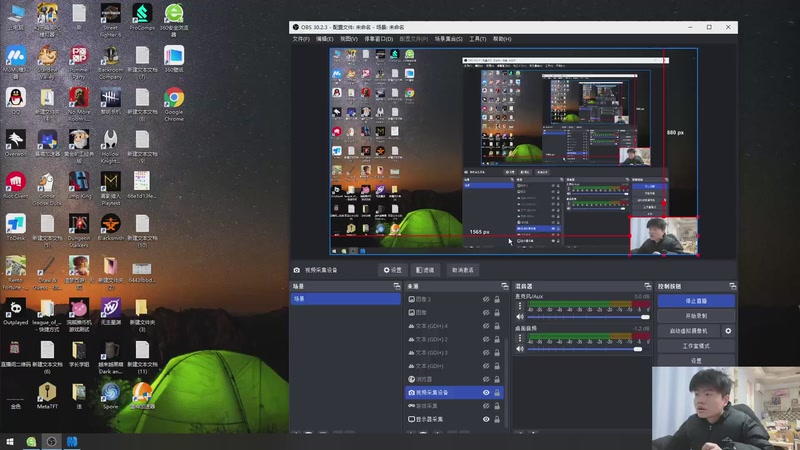Click the 工作室模式 button
This screenshot has width=800, height=450.
(696, 346)
